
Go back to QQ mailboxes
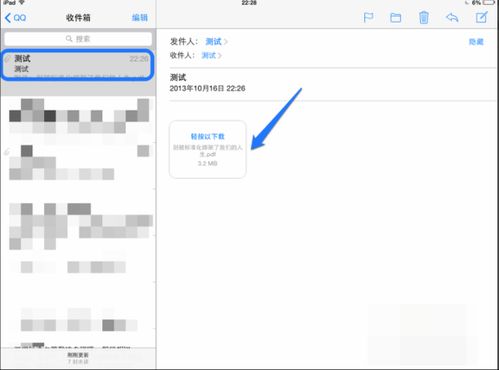coord(16,18)
